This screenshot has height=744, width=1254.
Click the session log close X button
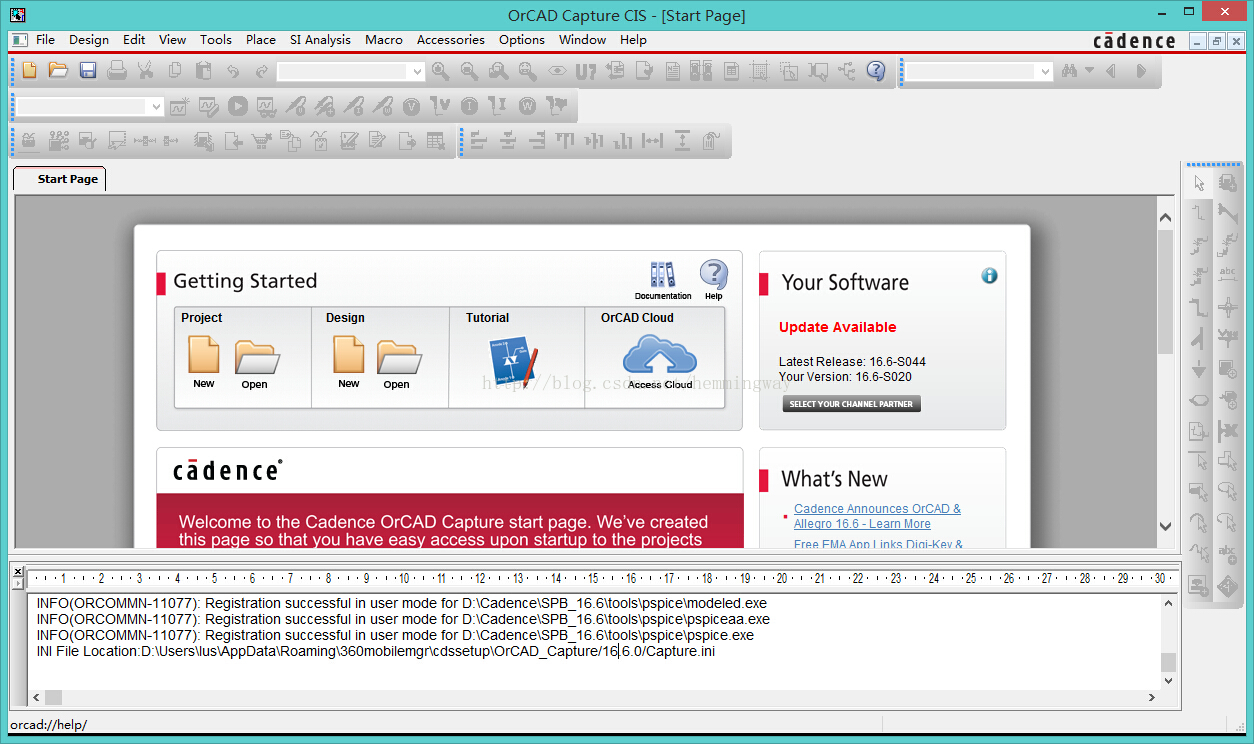point(18,571)
